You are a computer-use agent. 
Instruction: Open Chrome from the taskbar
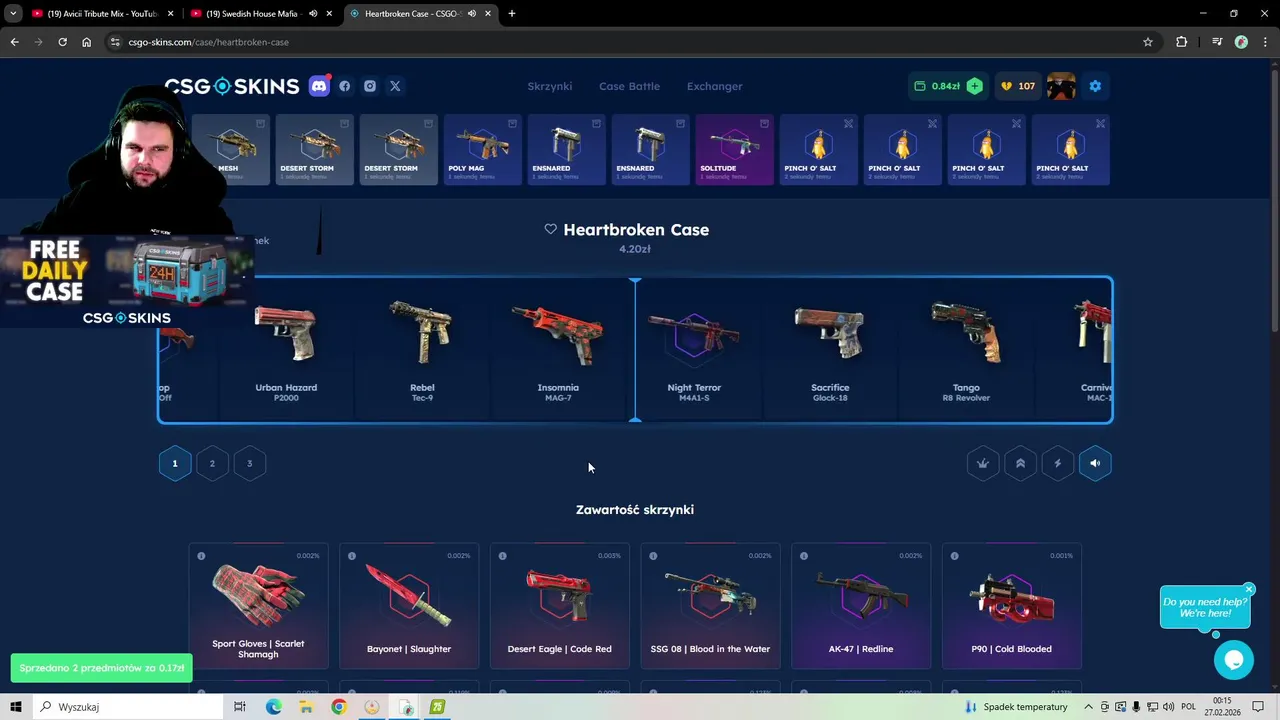[x=339, y=707]
